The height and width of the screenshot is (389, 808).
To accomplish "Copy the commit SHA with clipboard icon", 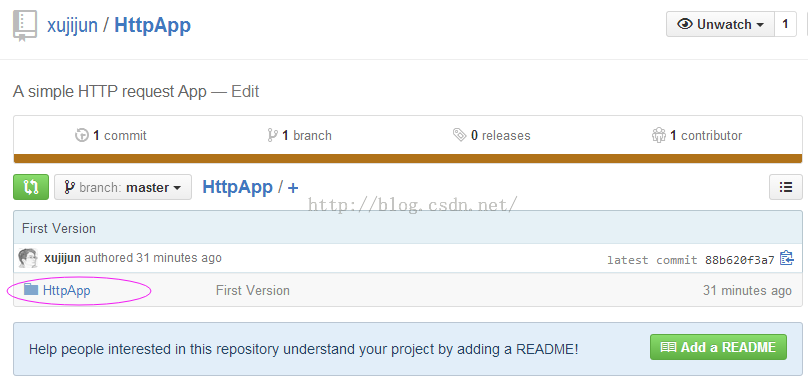I will pos(786,258).
